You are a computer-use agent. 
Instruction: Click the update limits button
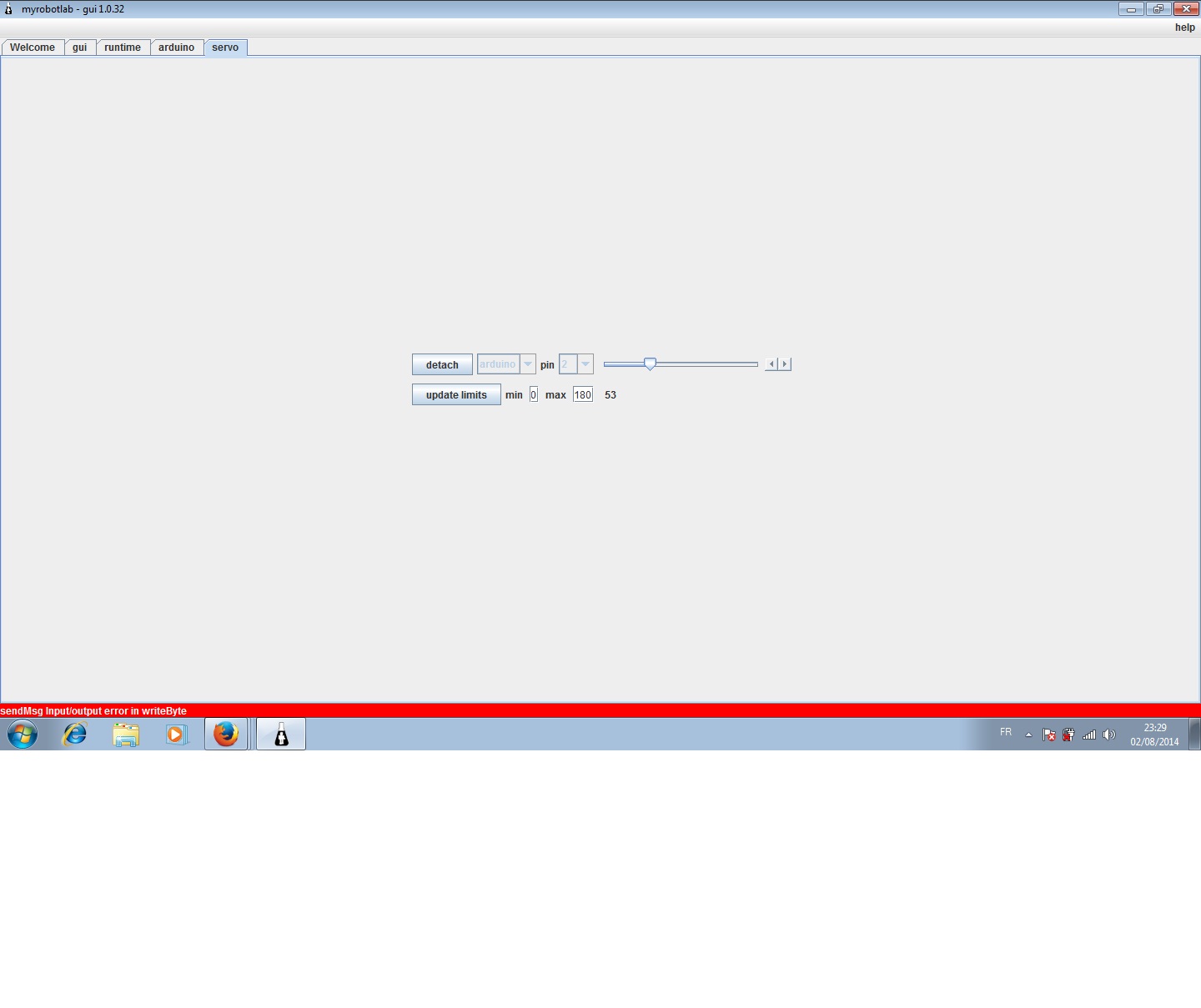[456, 395]
